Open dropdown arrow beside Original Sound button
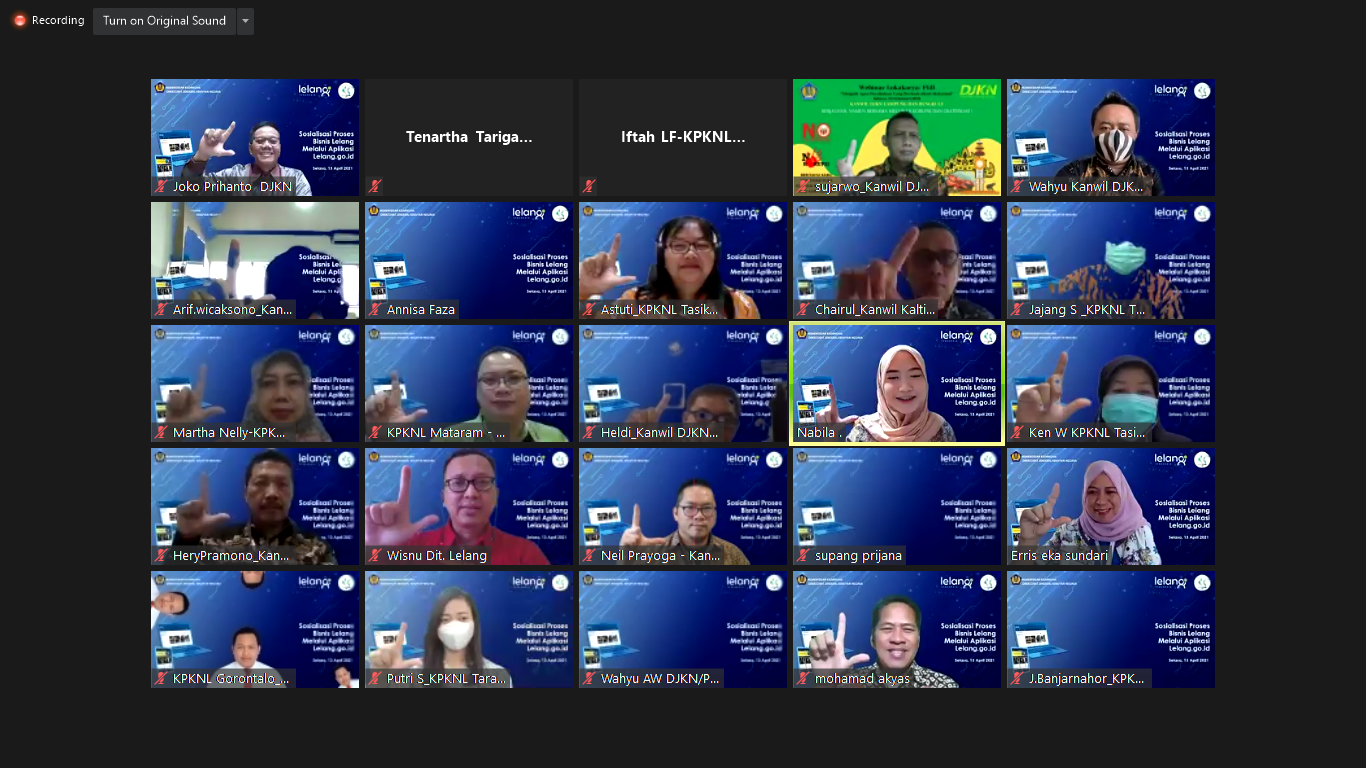 point(245,21)
